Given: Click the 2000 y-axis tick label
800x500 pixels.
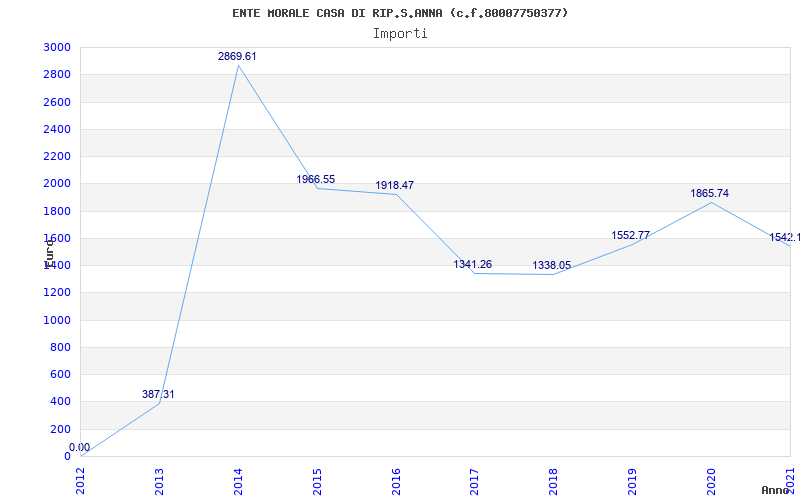Looking at the screenshot, I should (57, 184).
